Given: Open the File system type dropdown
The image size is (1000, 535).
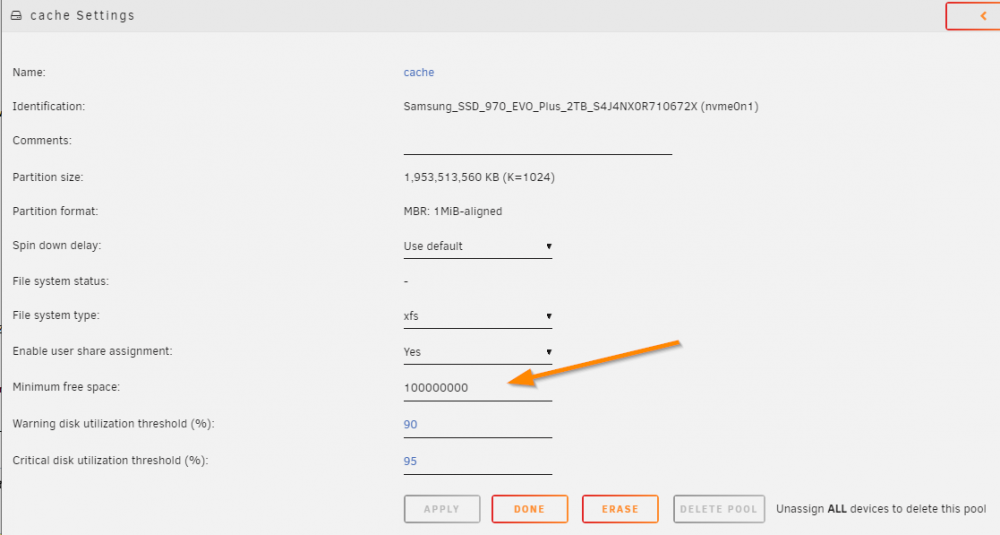Looking at the screenshot, I should (x=478, y=316).
